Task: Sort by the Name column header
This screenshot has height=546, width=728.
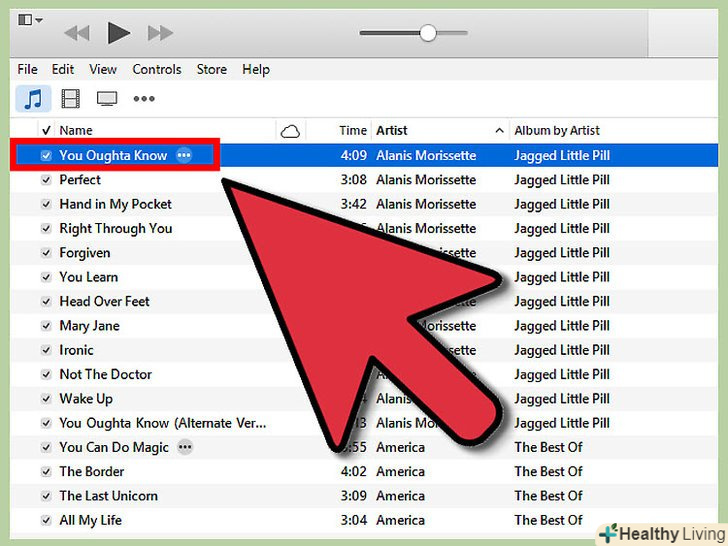Action: click(x=76, y=130)
